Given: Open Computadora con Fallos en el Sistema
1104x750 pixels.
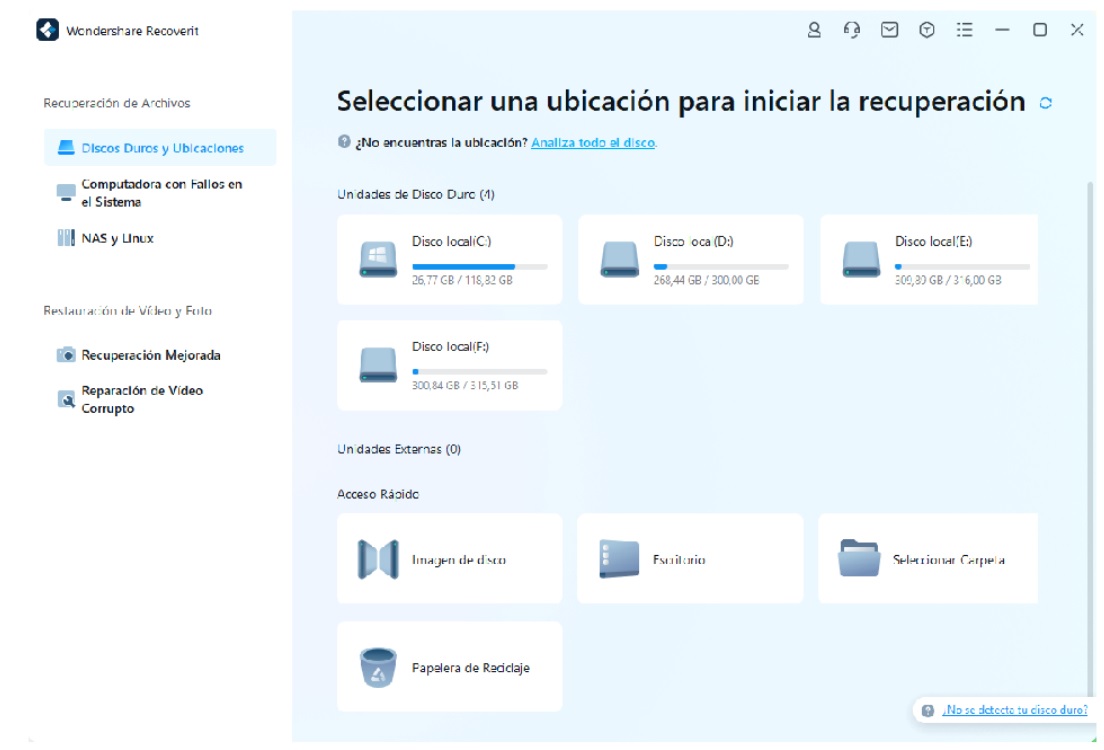Looking at the screenshot, I should click(x=161, y=193).
